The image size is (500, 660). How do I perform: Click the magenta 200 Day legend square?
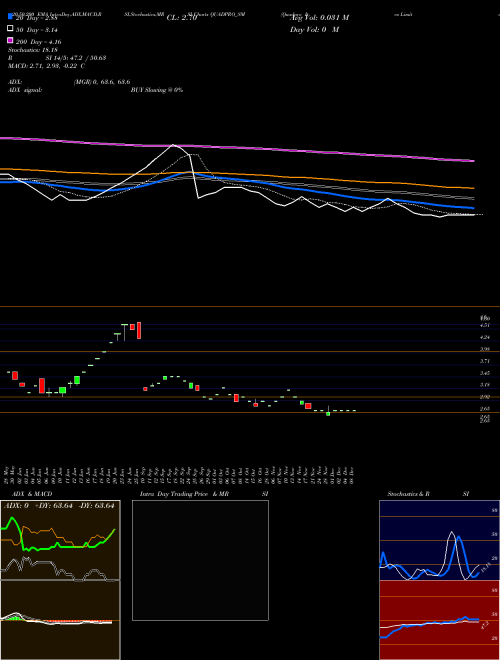coord(10,40)
